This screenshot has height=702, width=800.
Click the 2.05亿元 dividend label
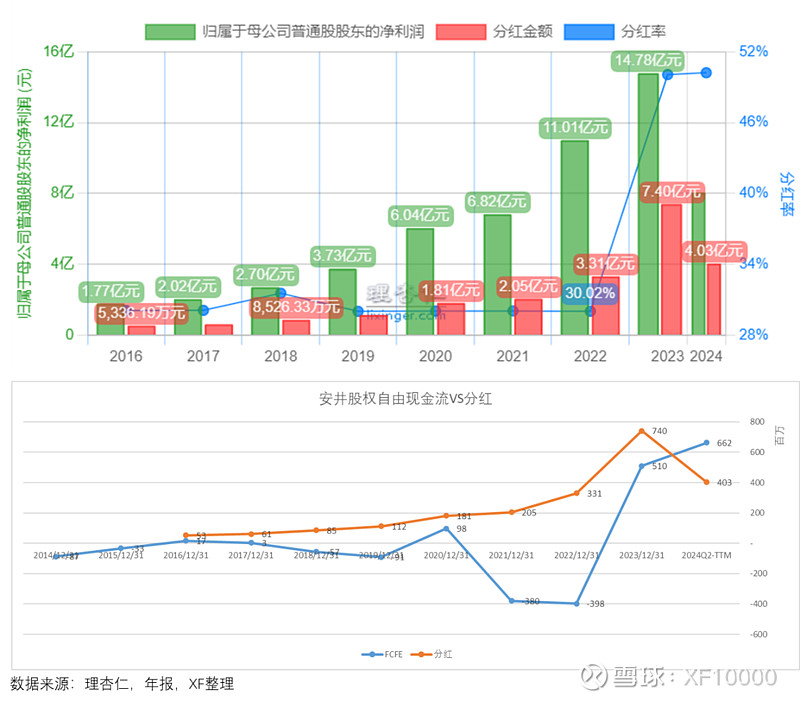click(x=528, y=286)
